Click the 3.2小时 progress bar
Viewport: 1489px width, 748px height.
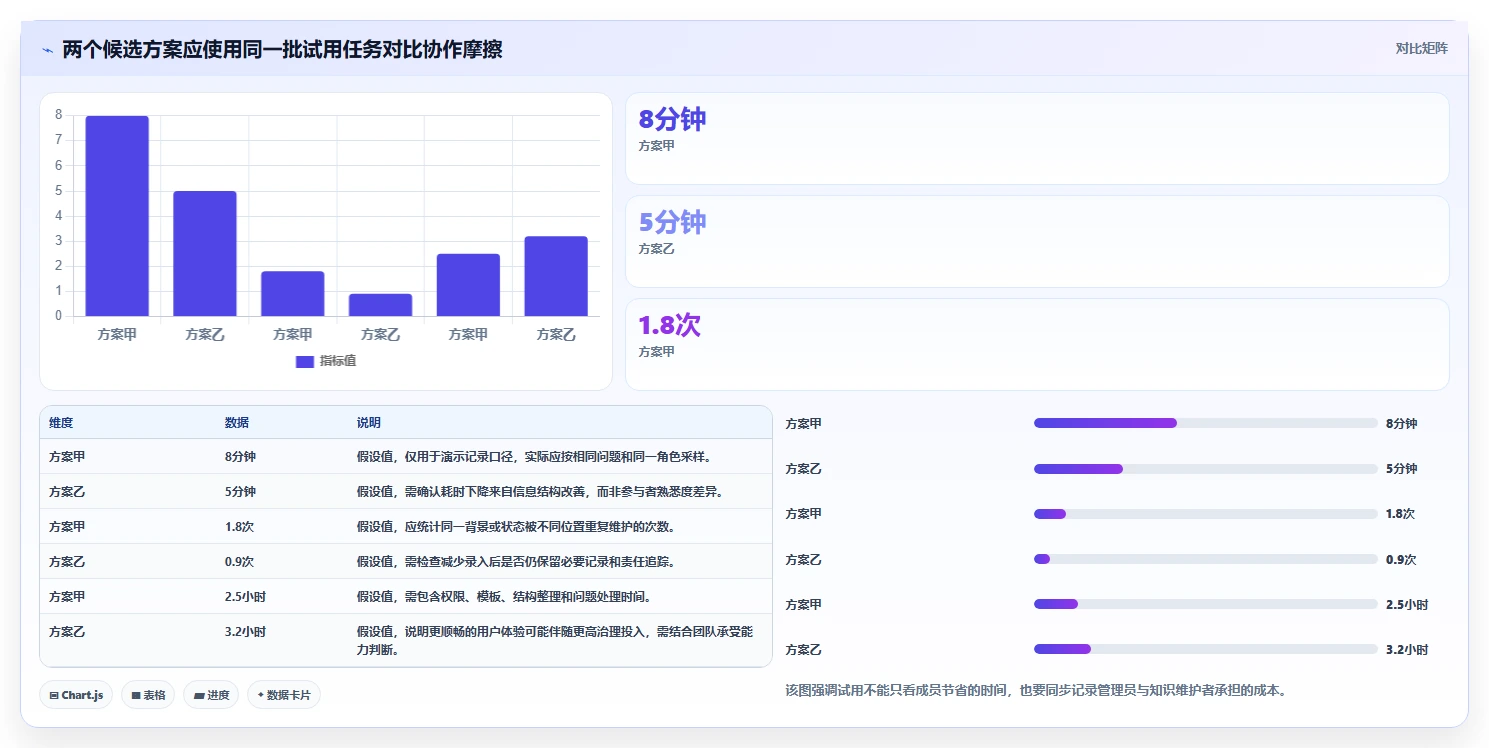[1206, 649]
